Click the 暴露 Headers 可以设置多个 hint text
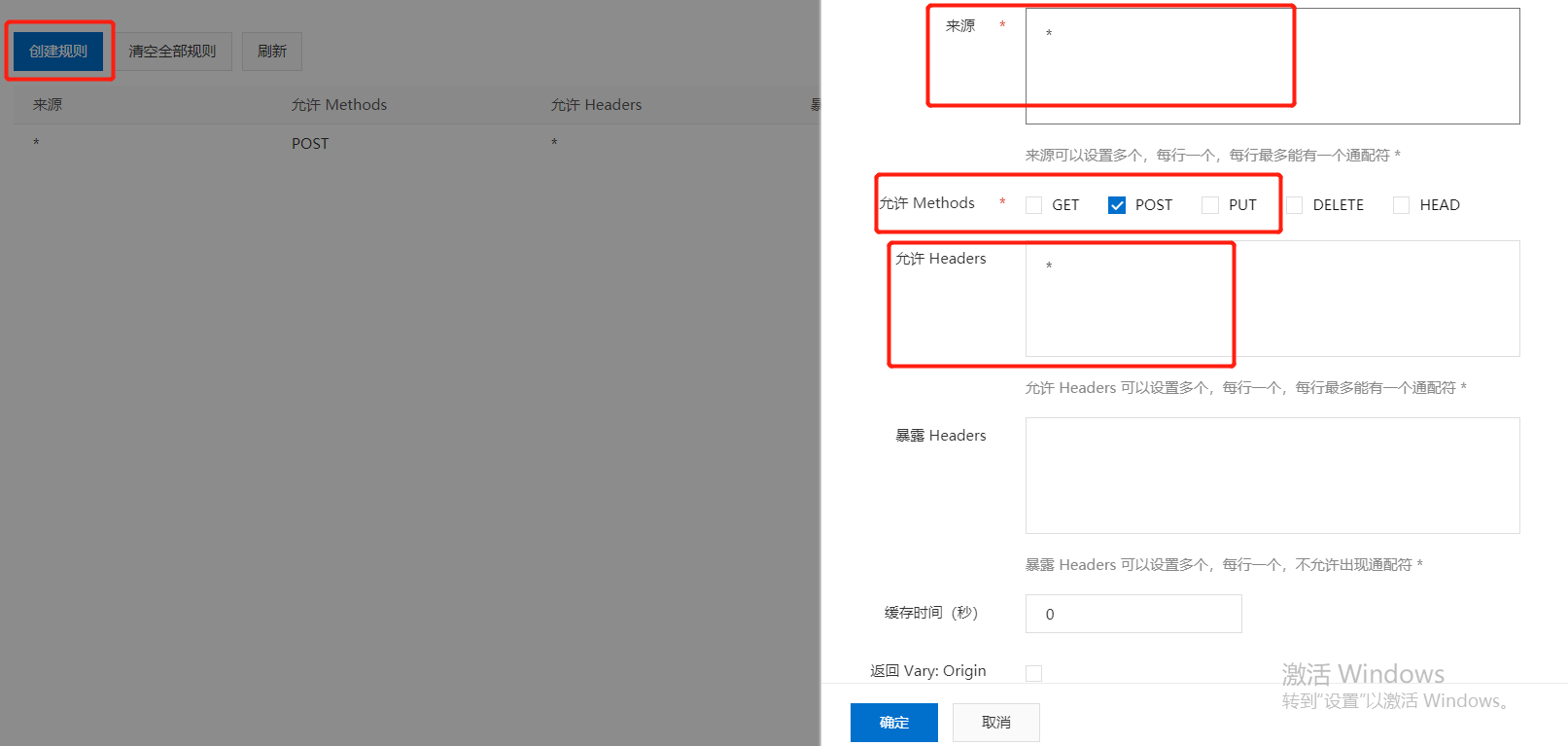 click(1224, 565)
